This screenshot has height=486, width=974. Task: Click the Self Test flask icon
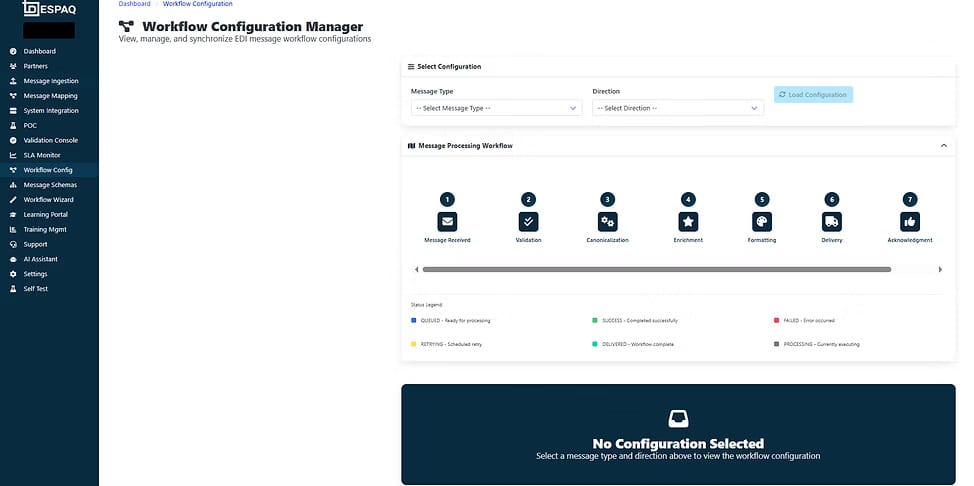[x=13, y=289]
